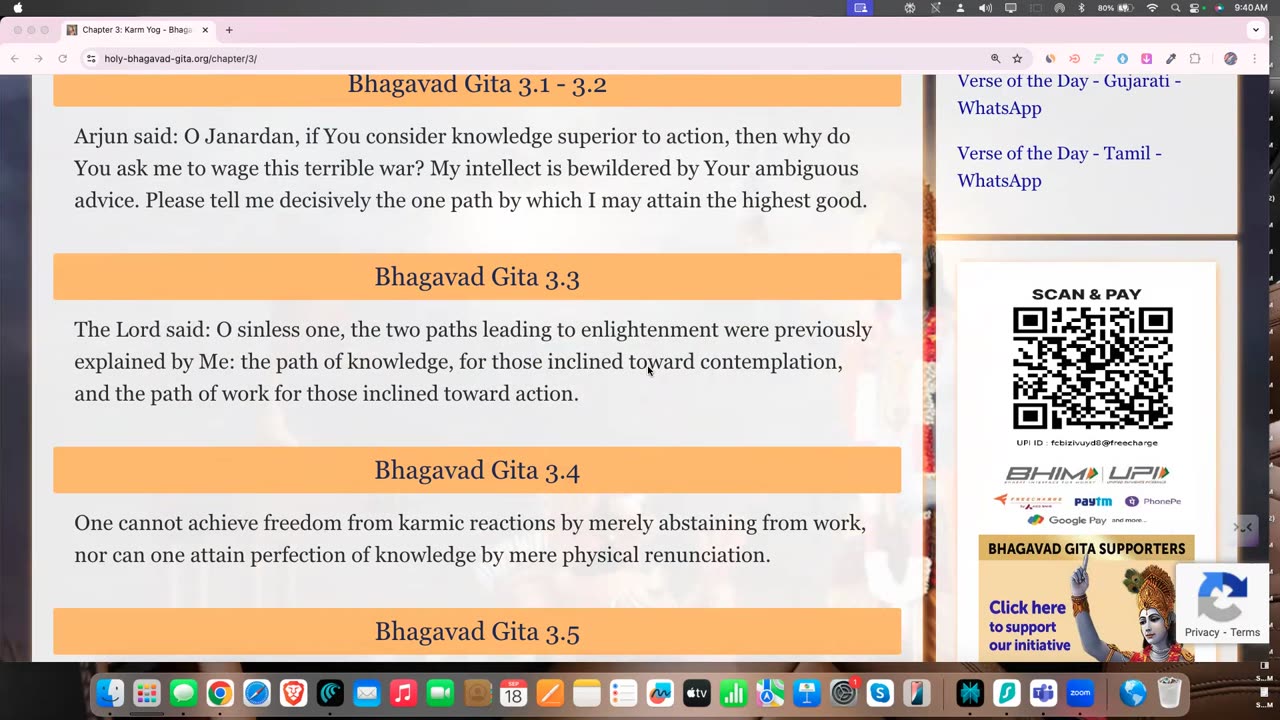The width and height of the screenshot is (1280, 720).
Task: Click the volume icon in menu bar
Action: [x=985, y=8]
